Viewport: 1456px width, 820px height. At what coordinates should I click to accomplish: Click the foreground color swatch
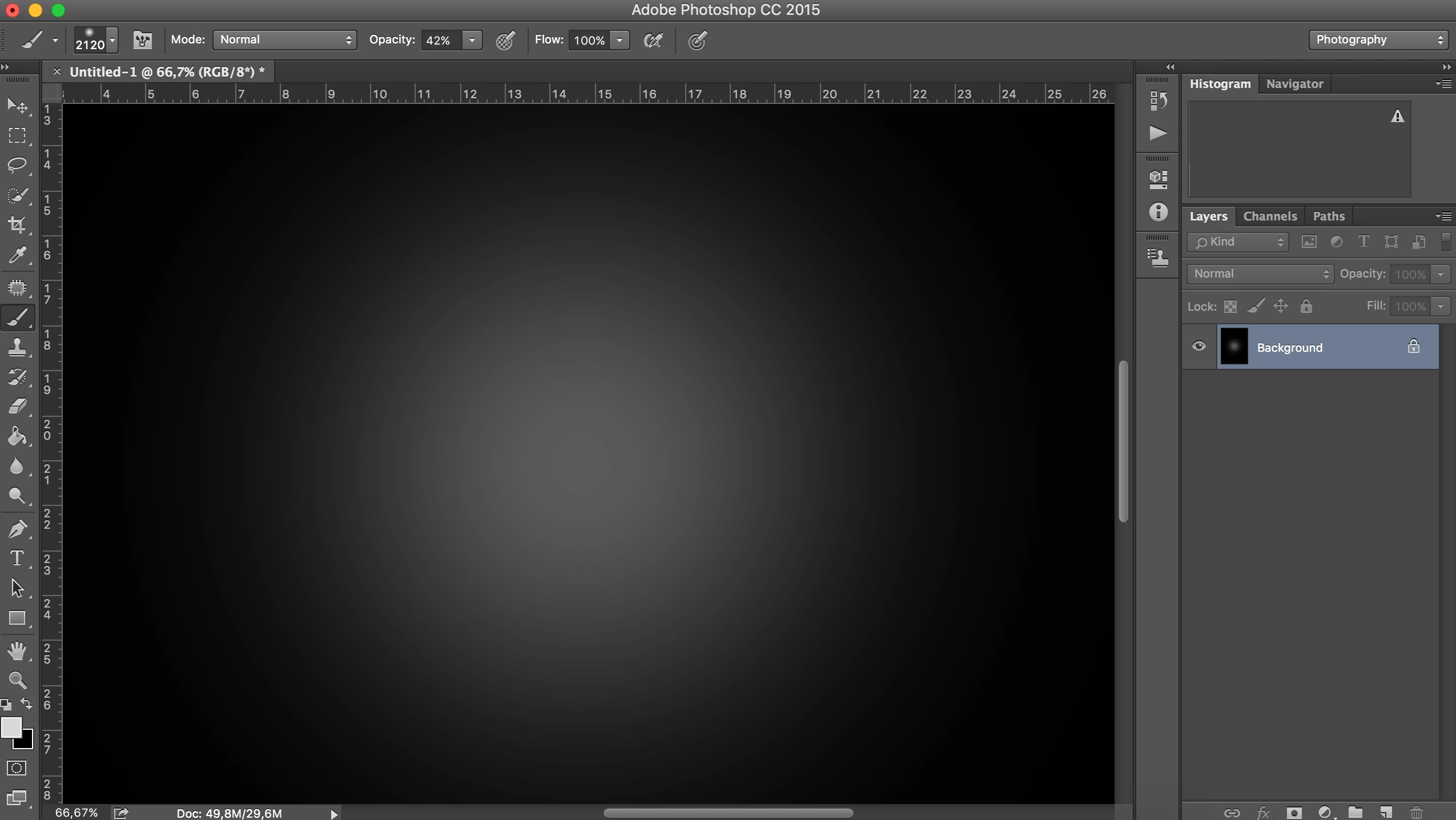tap(10, 727)
